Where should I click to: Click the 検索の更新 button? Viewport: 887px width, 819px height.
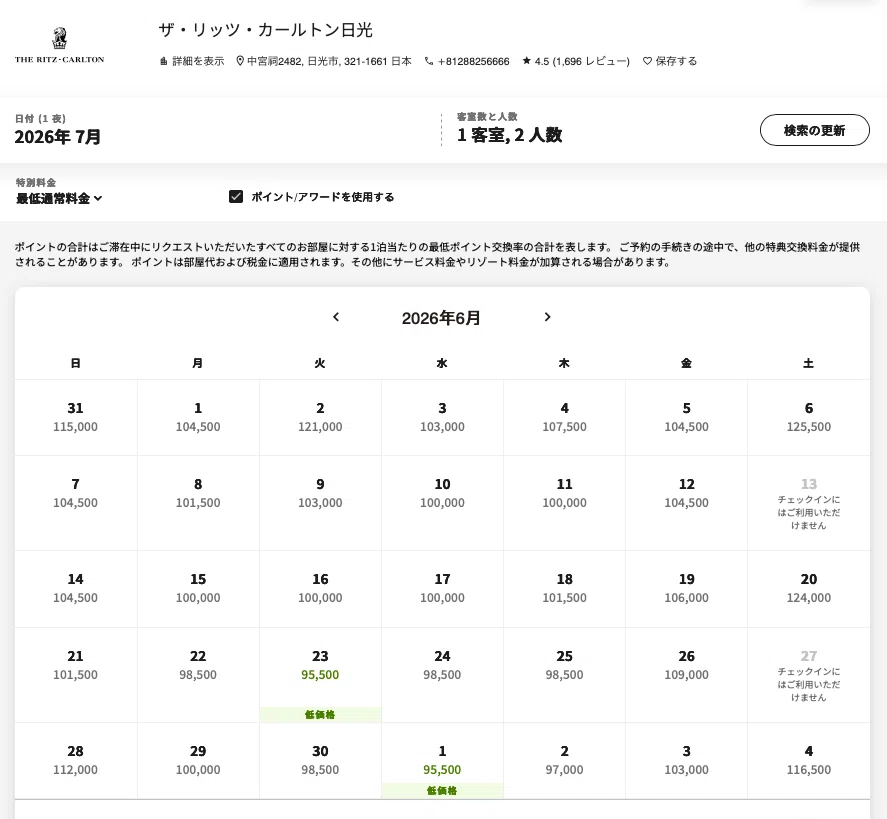815,130
